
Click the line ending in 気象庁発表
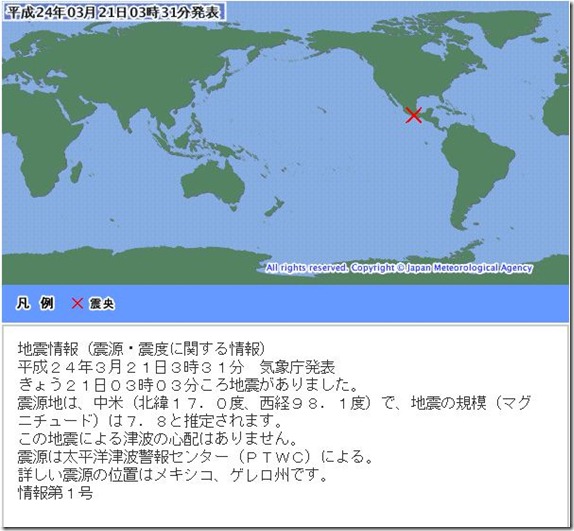click(x=176, y=367)
